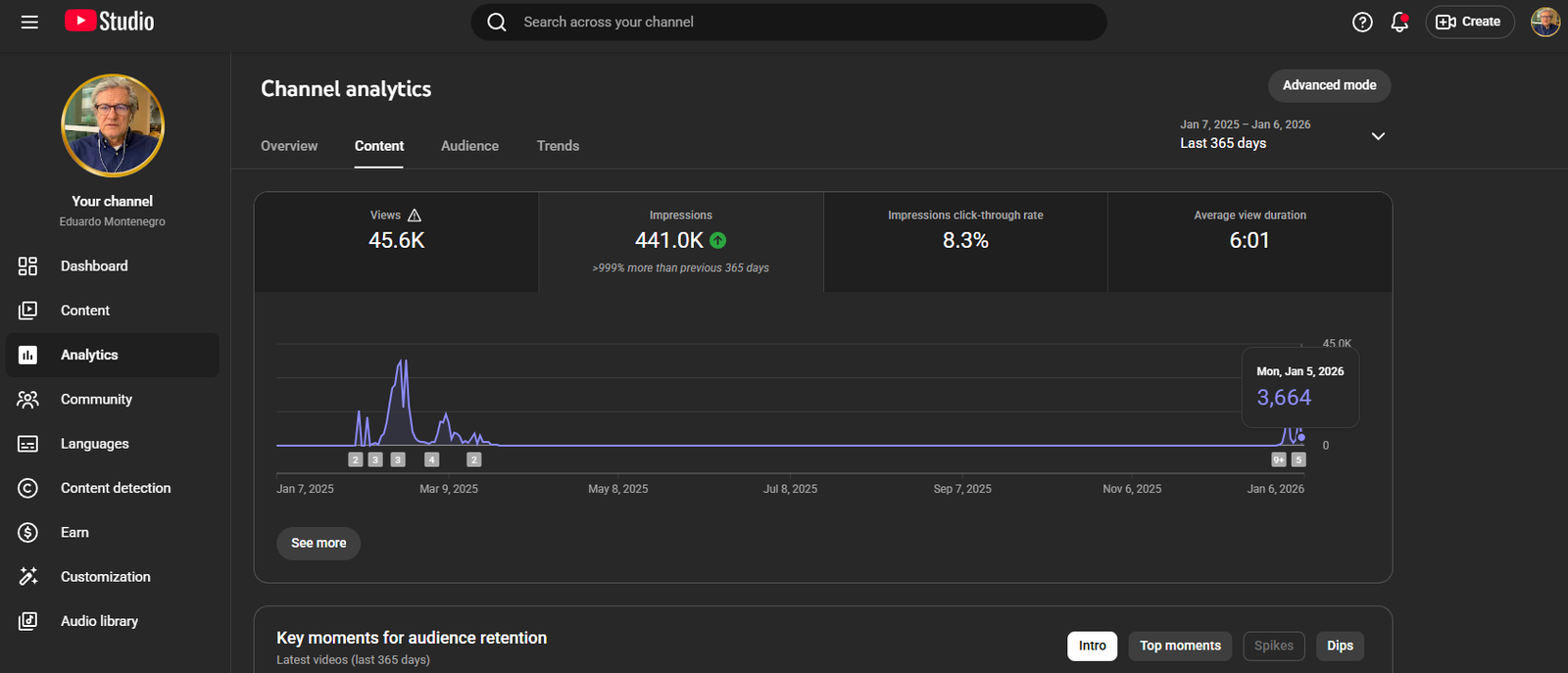
Task: Open the notifications bell
Action: tap(1399, 22)
